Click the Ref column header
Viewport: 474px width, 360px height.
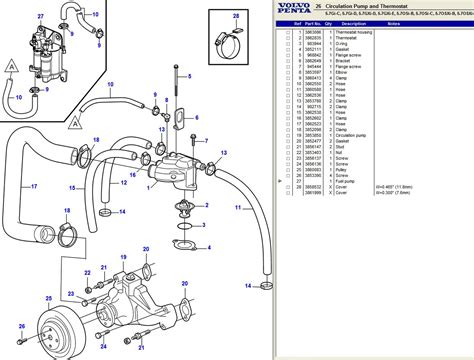coord(298,24)
